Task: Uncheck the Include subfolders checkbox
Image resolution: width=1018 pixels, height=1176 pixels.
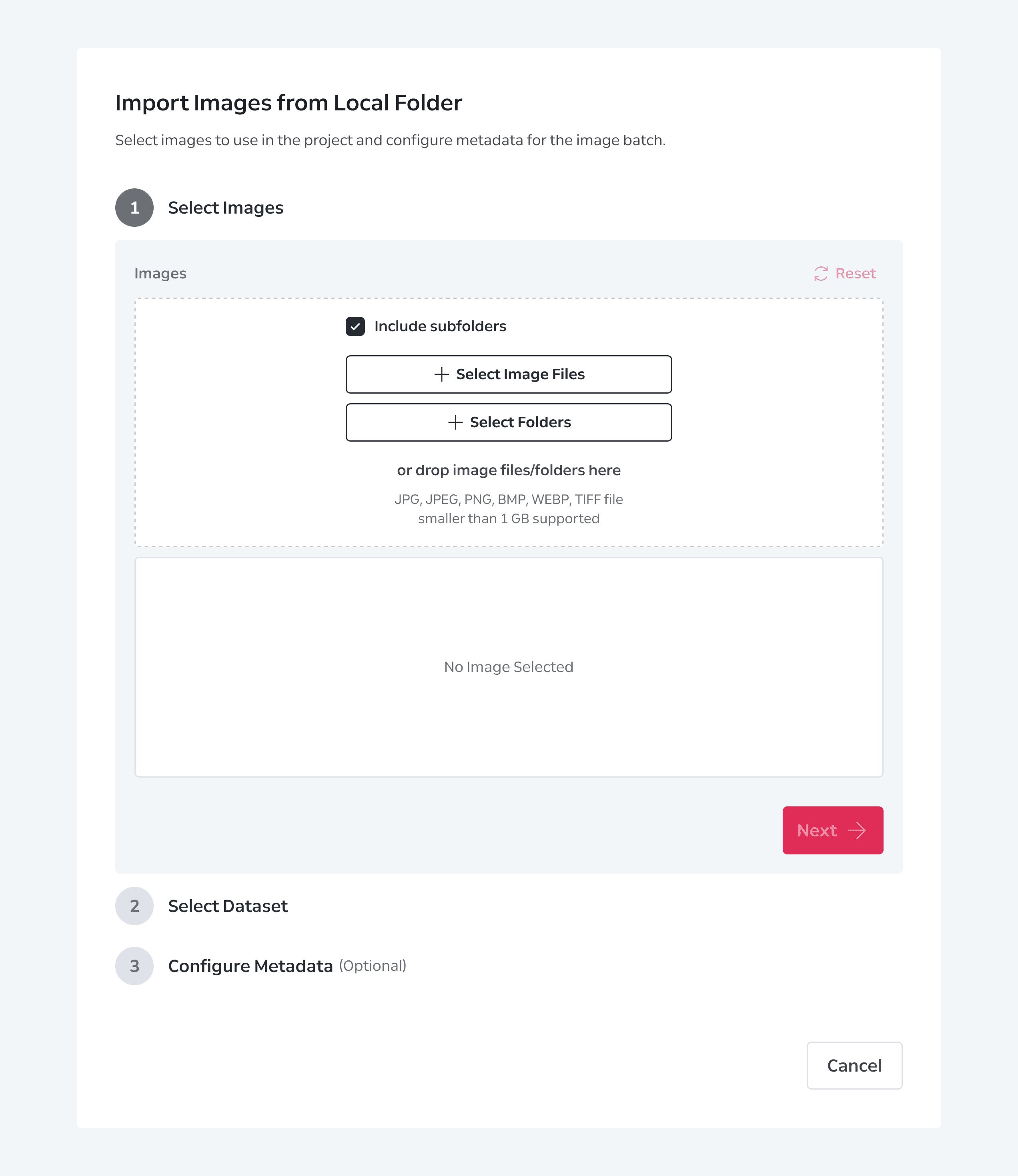Action: 355,326
